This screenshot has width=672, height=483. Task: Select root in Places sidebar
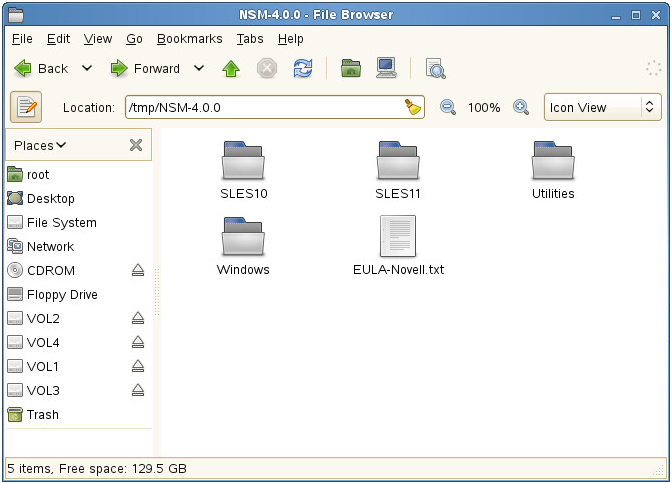point(78,174)
